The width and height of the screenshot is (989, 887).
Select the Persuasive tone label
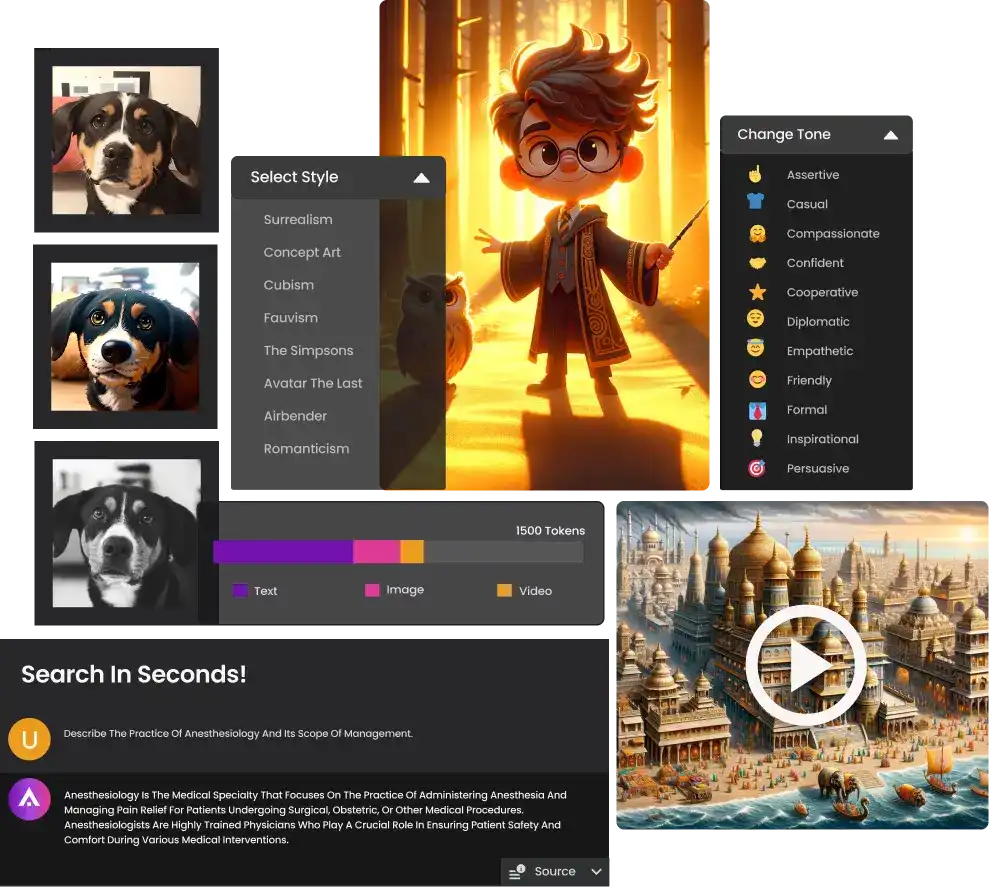(817, 469)
